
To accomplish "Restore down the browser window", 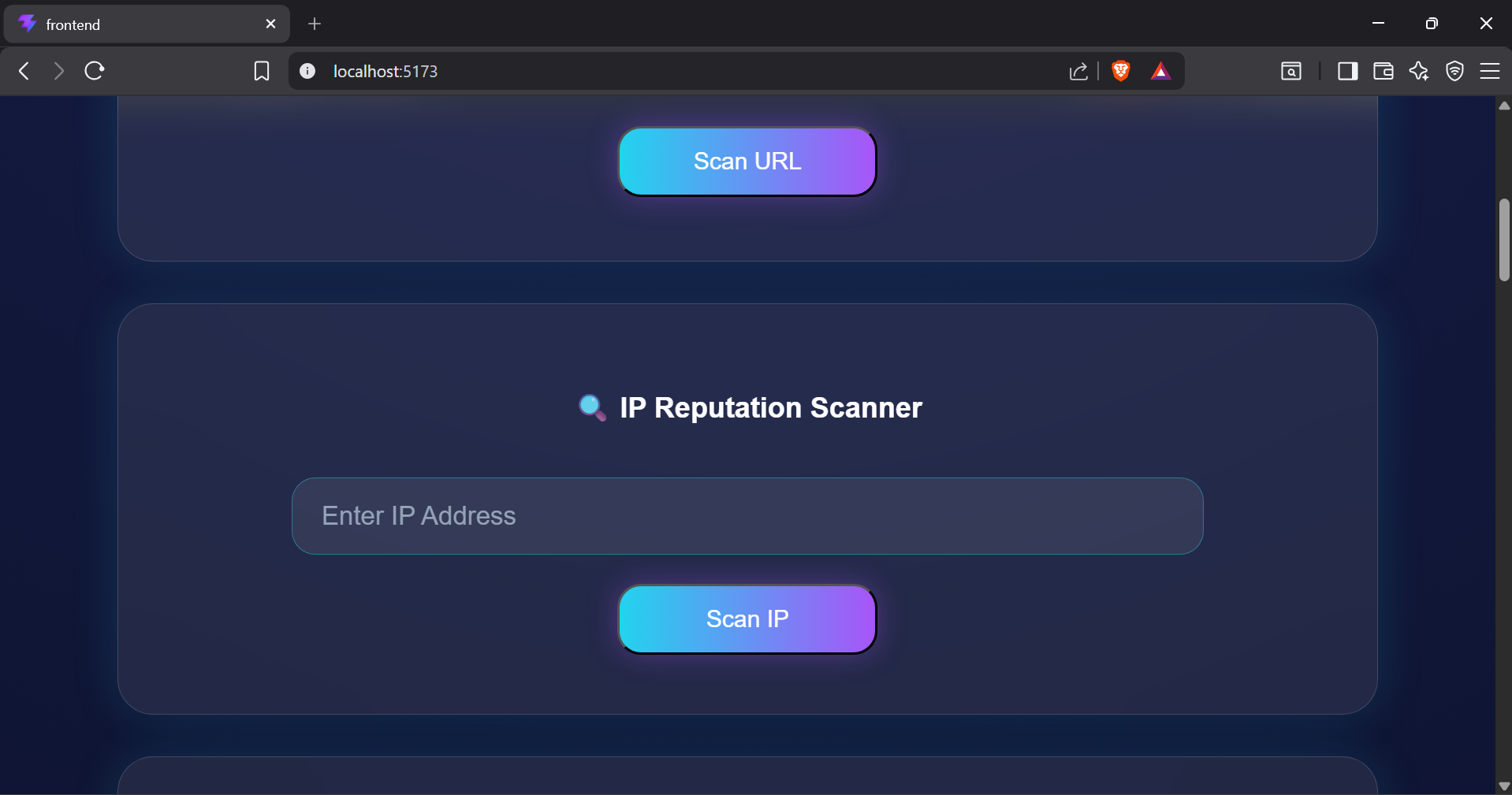I will pos(1432,24).
